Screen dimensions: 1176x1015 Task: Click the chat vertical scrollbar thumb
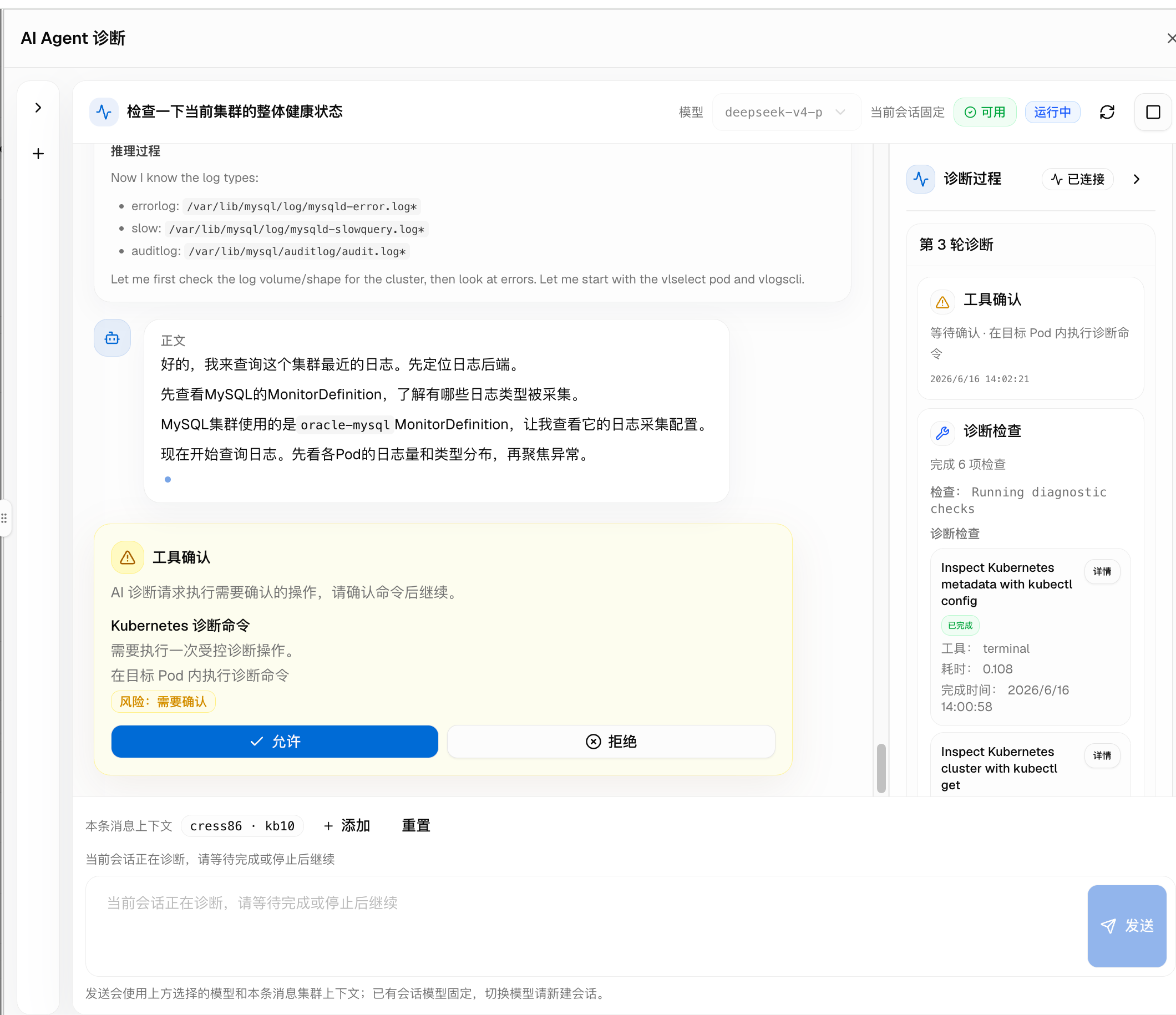[881, 768]
